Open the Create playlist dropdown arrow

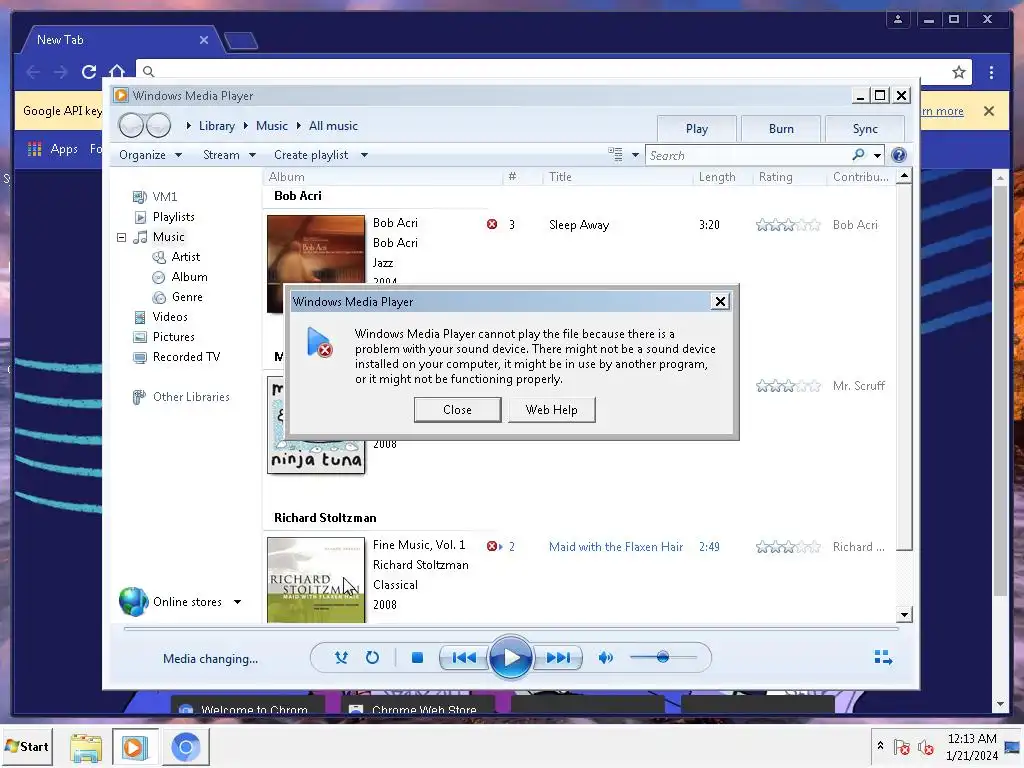pyautogui.click(x=364, y=155)
